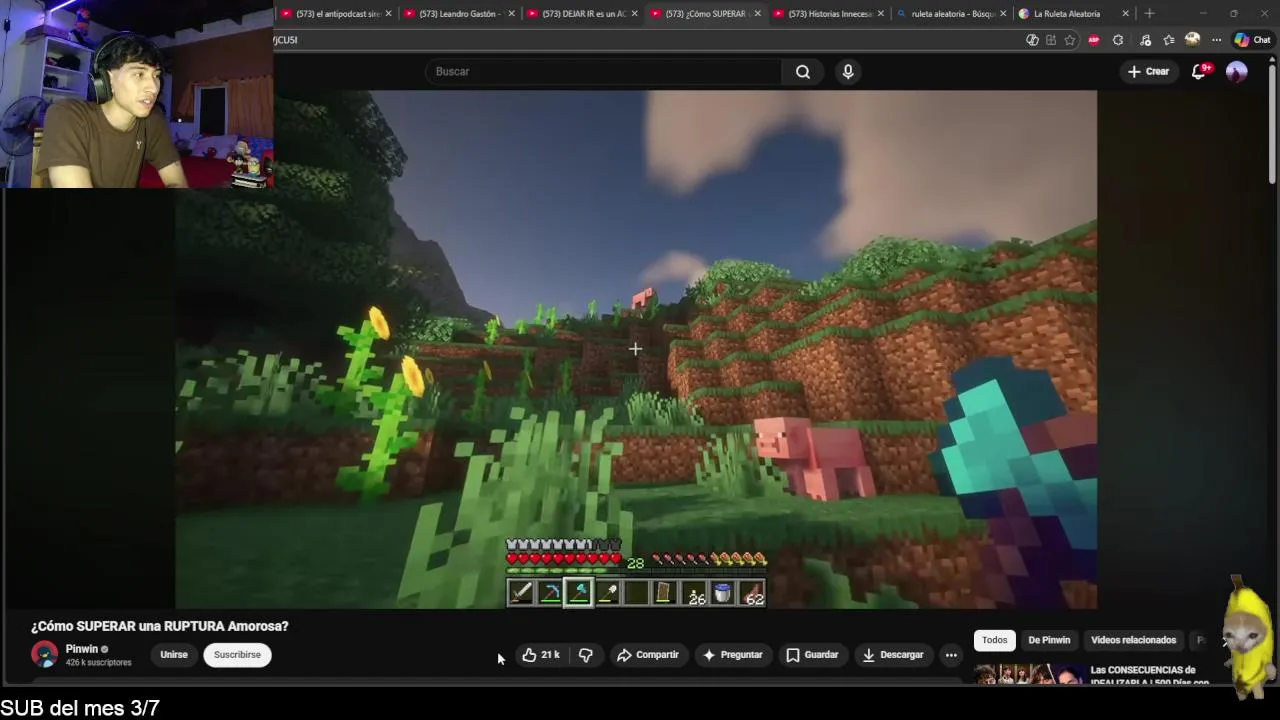Image resolution: width=1280 pixels, height=720 pixels.
Task: Click the '426 k suscriptores' text
Action: click(98, 663)
